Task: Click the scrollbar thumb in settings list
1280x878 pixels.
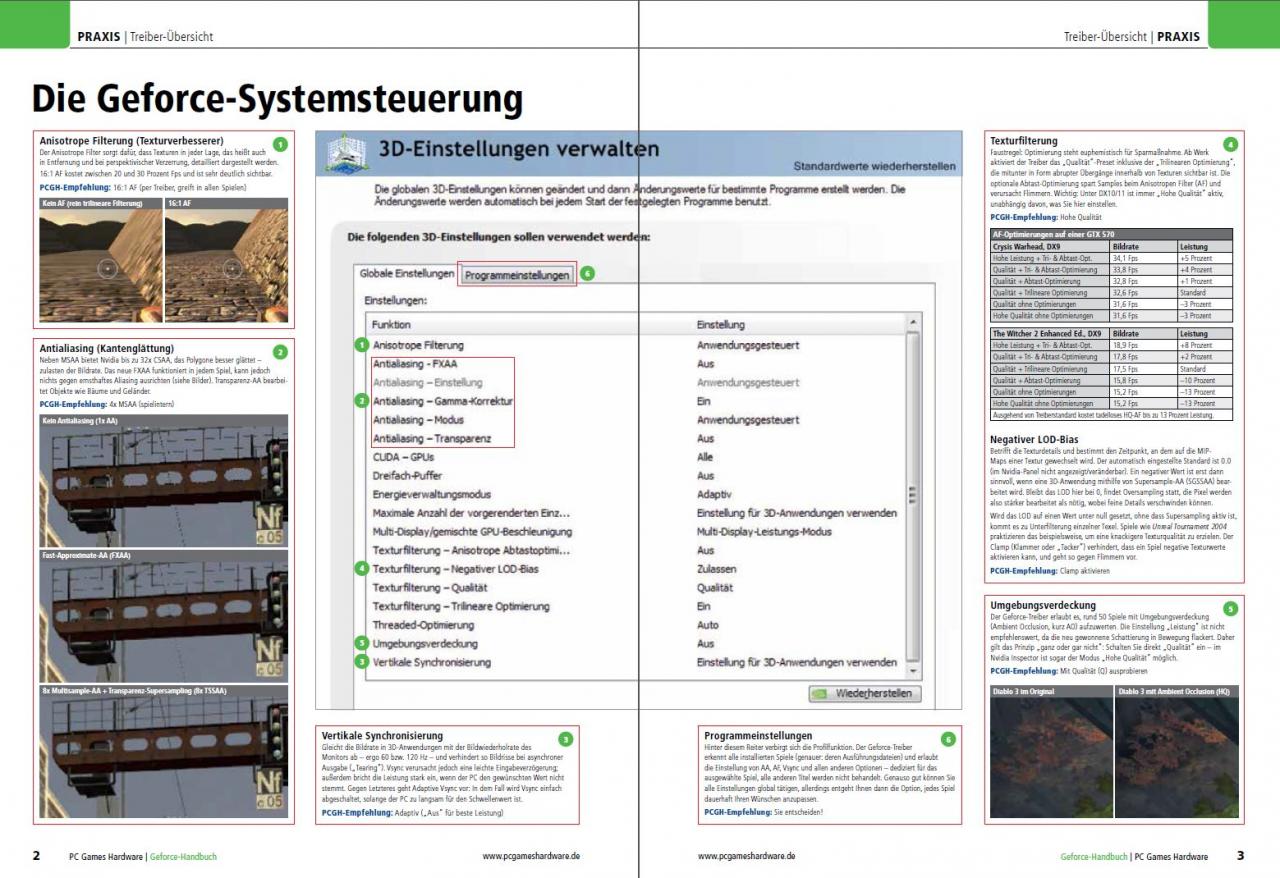Action: 911,496
